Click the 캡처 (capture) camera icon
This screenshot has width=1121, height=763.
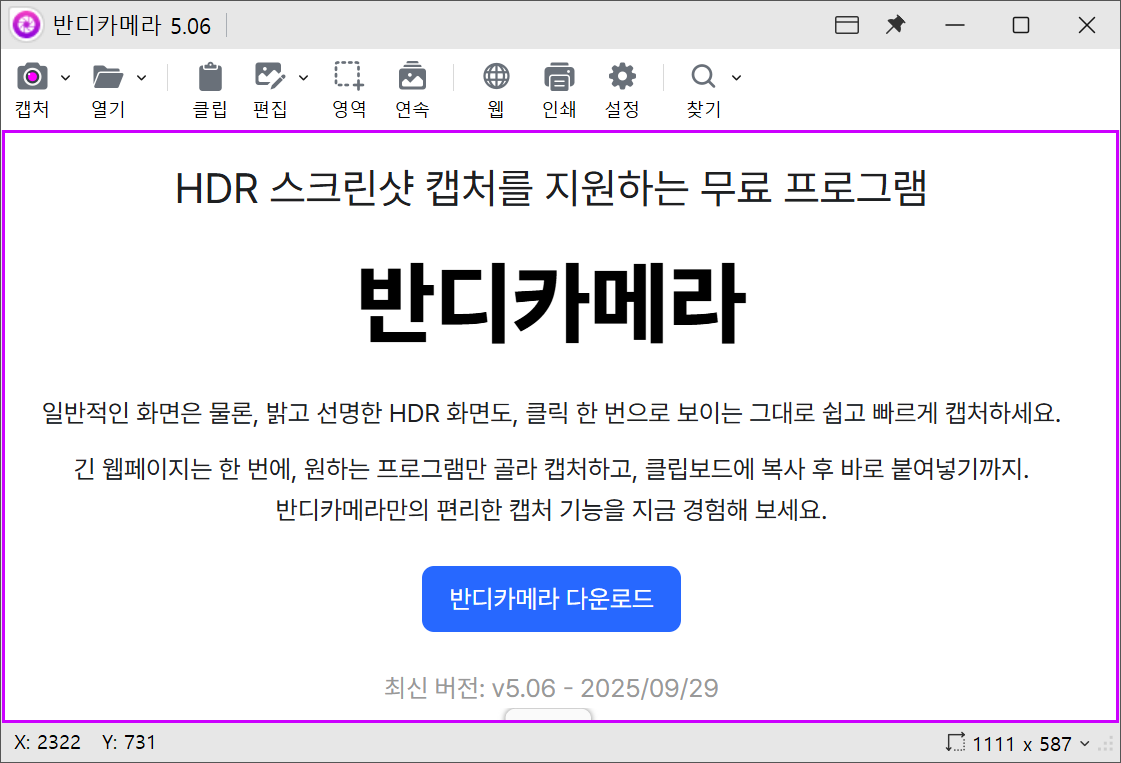tap(32, 77)
